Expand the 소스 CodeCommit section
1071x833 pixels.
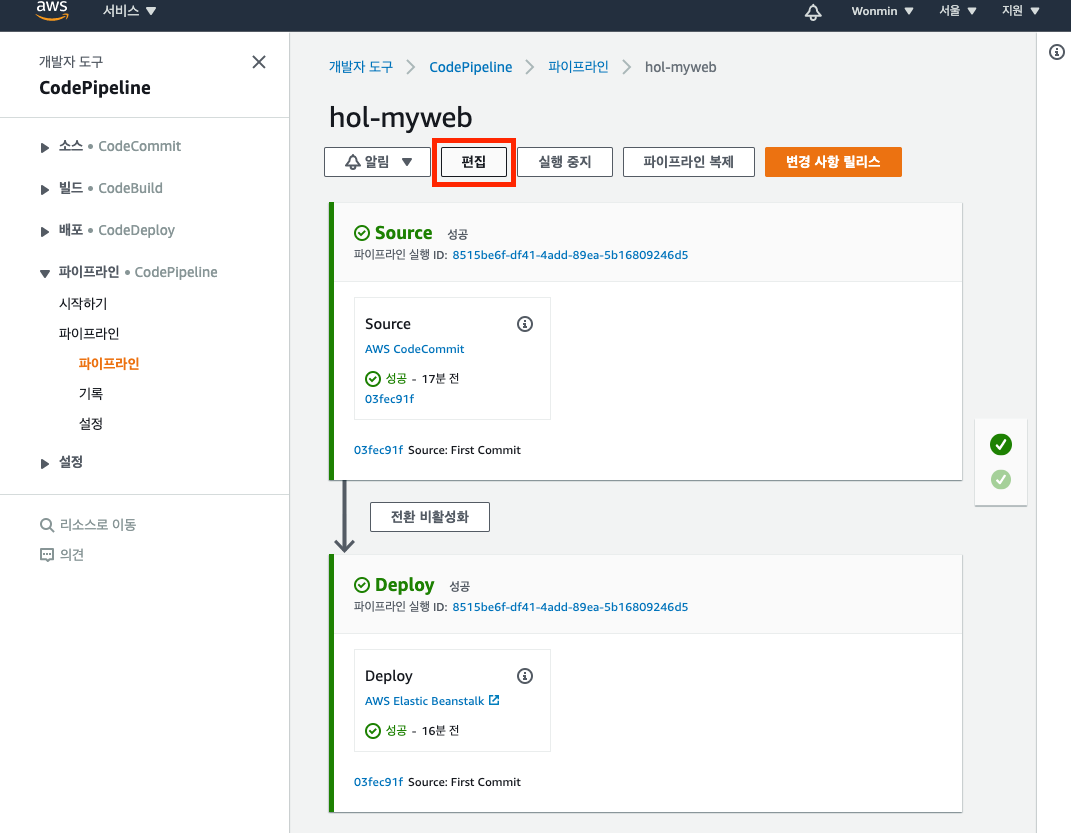(44, 147)
